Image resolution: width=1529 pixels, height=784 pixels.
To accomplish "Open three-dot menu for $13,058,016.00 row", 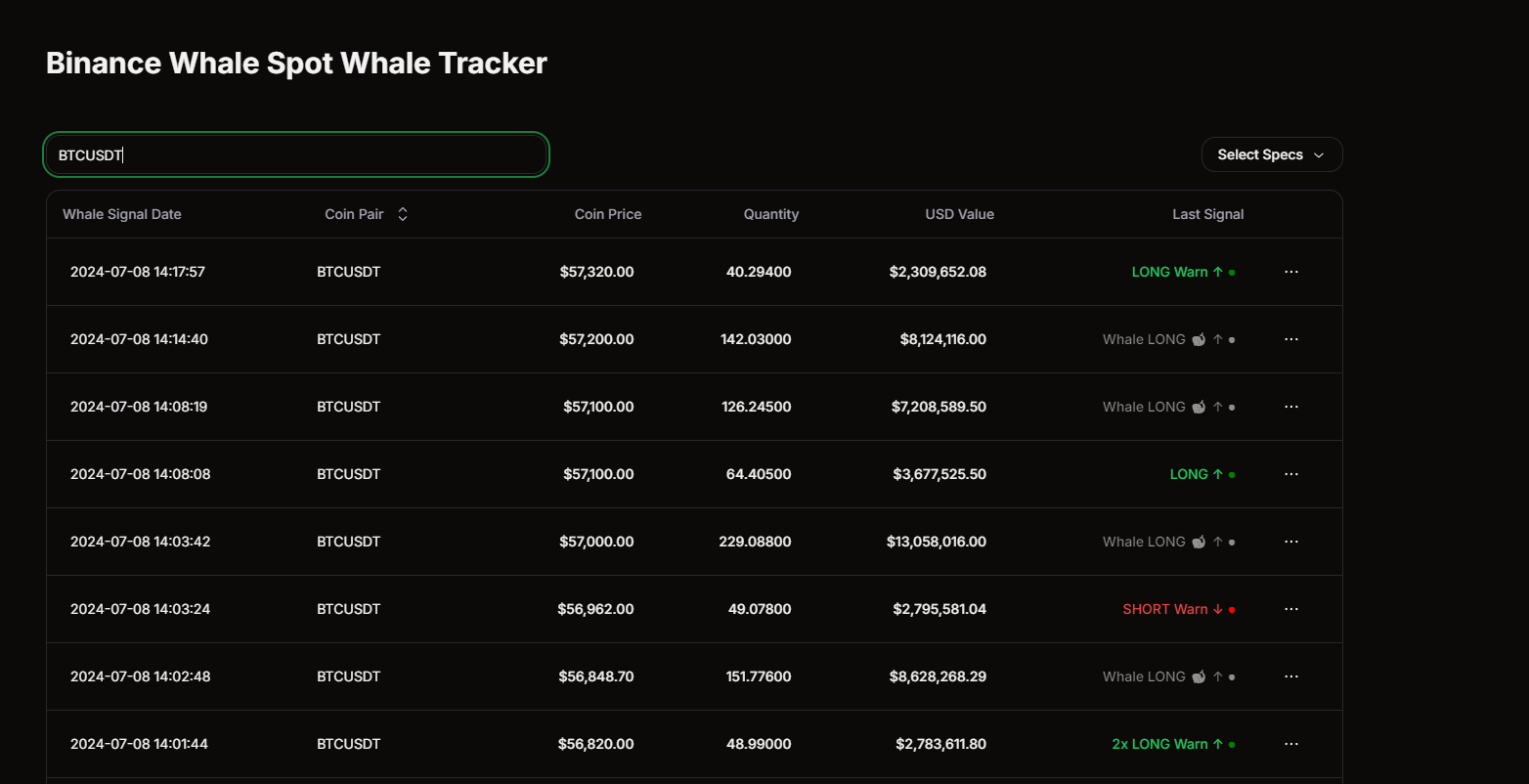I will point(1290,542).
